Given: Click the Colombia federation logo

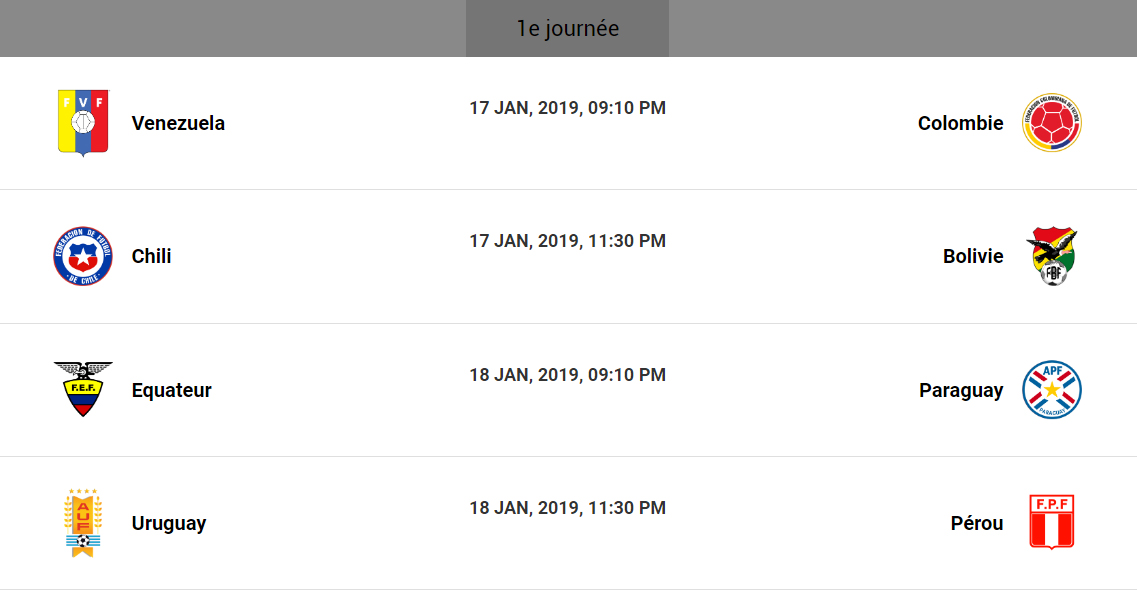Looking at the screenshot, I should [x=1052, y=123].
